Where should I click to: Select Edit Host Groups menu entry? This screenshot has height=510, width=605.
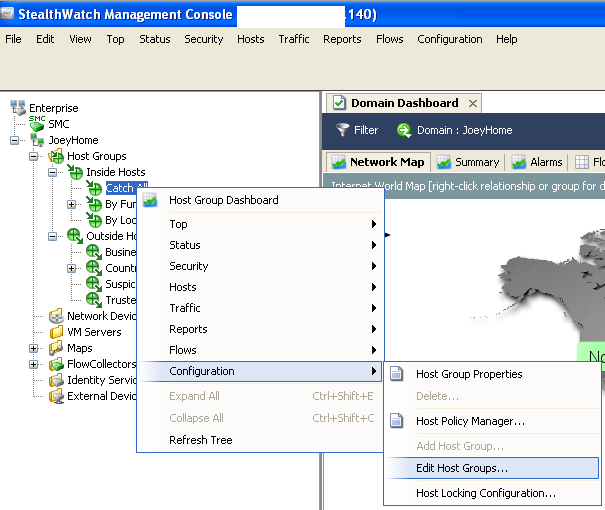pos(461,468)
